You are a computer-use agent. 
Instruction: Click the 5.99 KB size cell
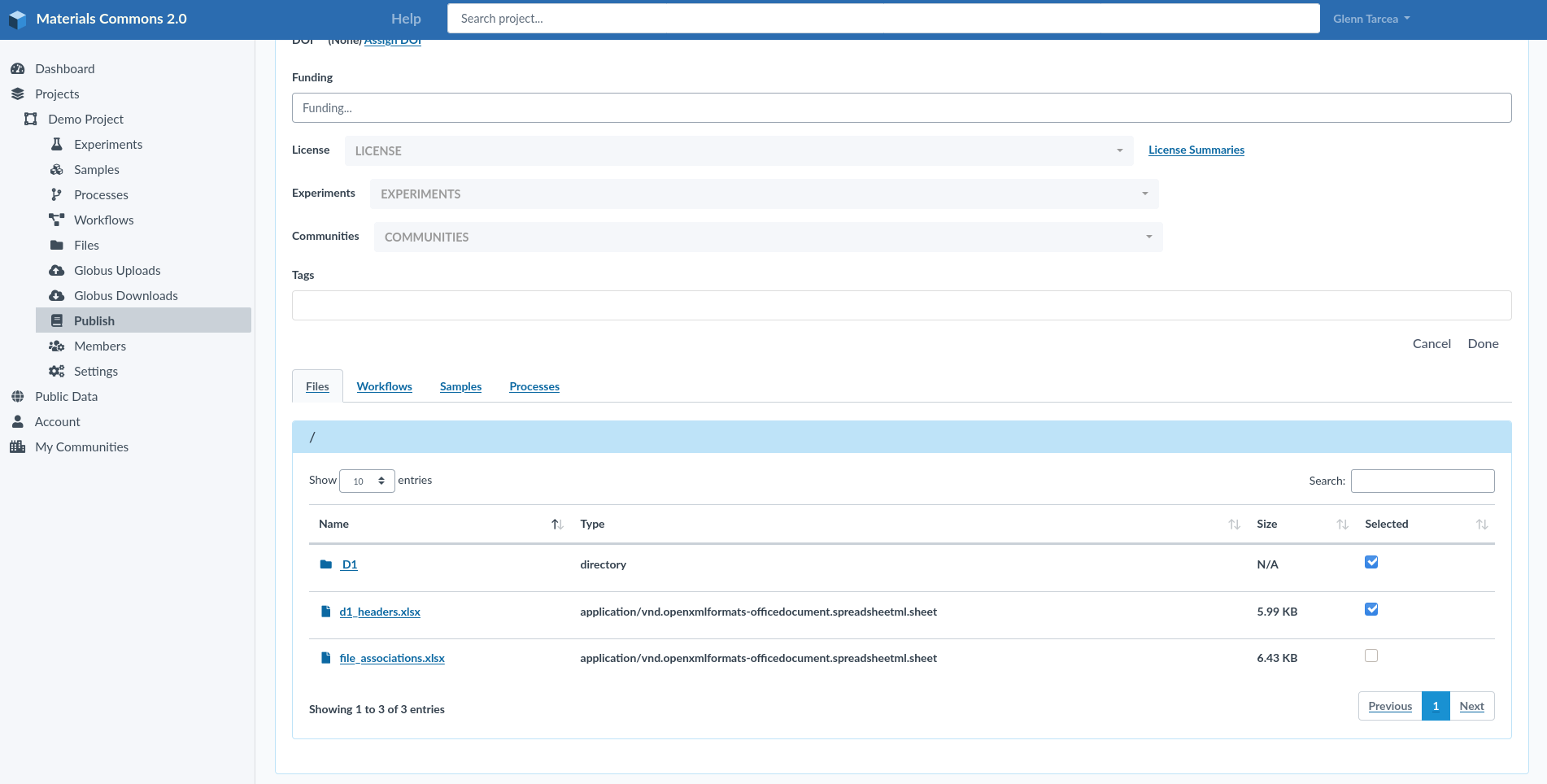[1277, 612]
